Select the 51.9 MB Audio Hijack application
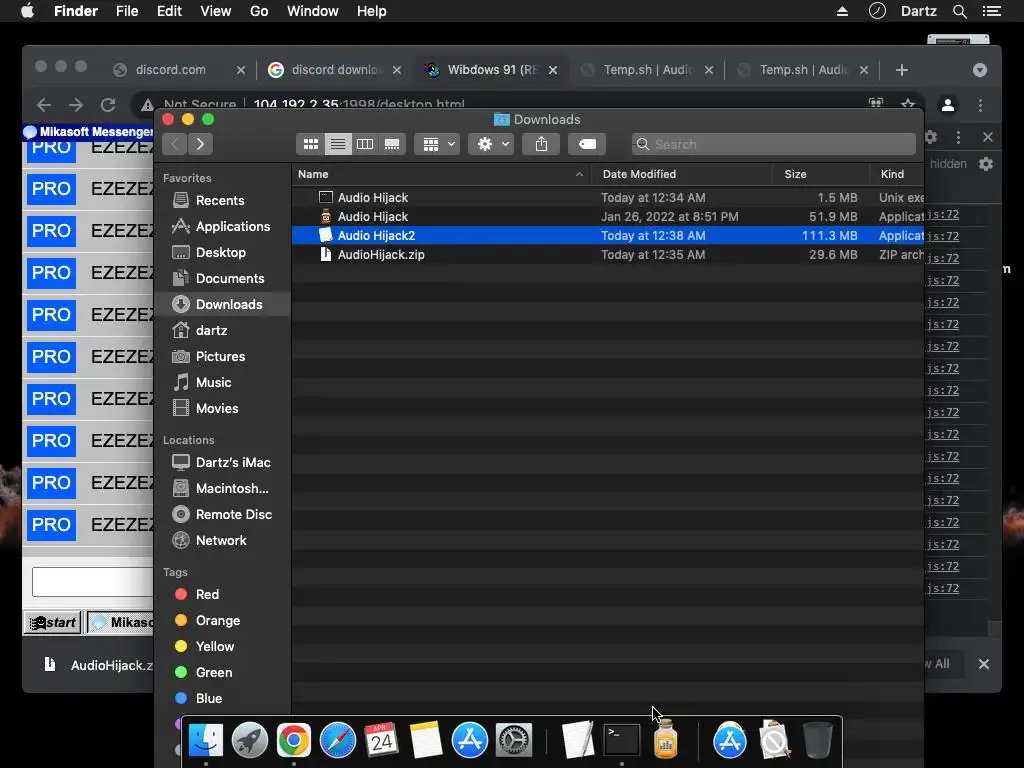 coord(607,216)
